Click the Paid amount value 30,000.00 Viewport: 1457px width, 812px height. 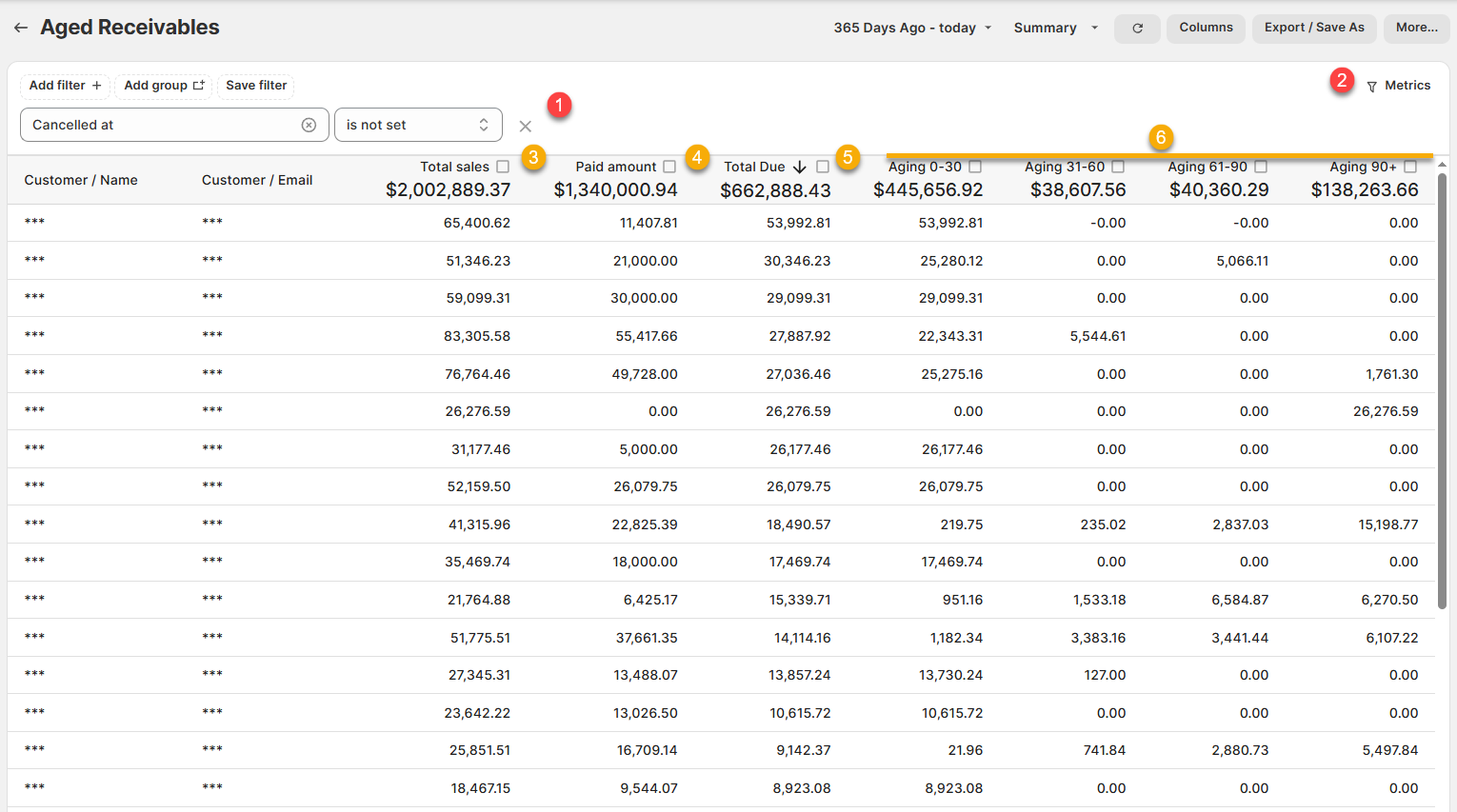pyautogui.click(x=644, y=298)
